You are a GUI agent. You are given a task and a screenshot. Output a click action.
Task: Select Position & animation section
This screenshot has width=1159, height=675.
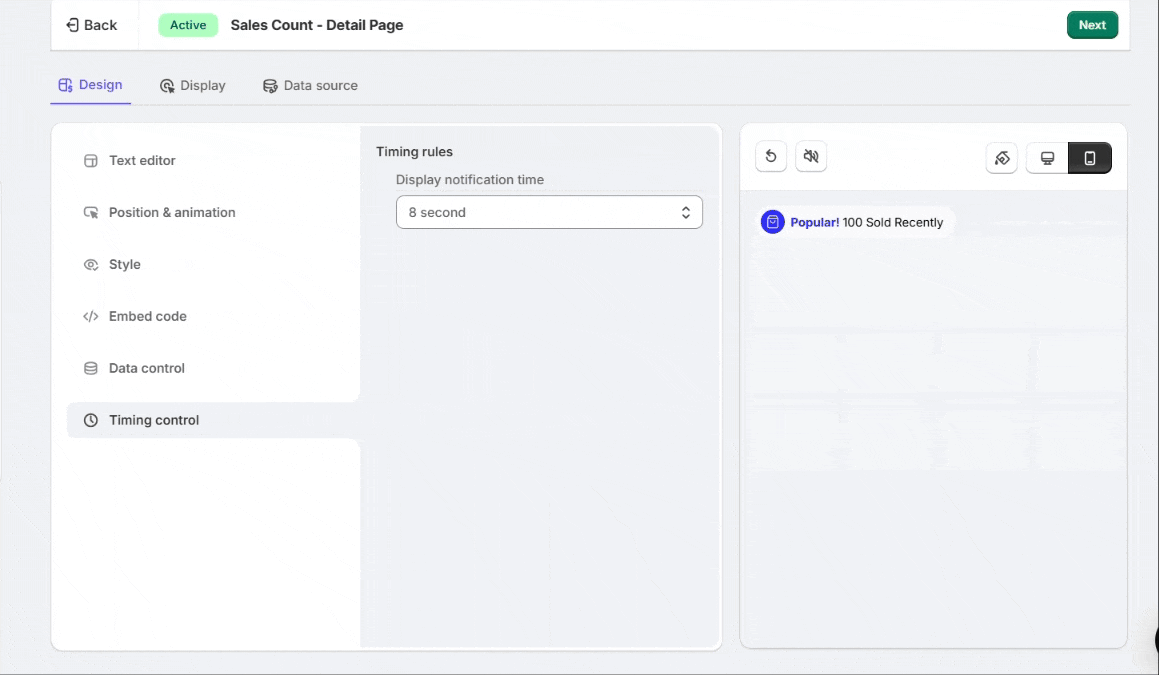[172, 212]
